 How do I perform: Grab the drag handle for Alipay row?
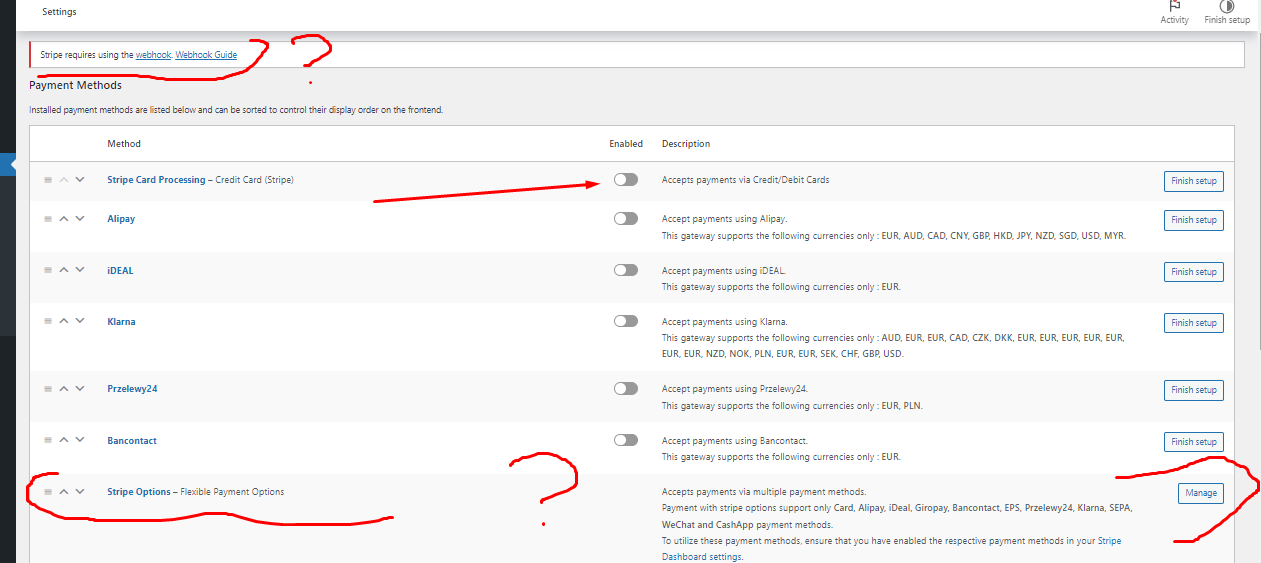coord(47,219)
